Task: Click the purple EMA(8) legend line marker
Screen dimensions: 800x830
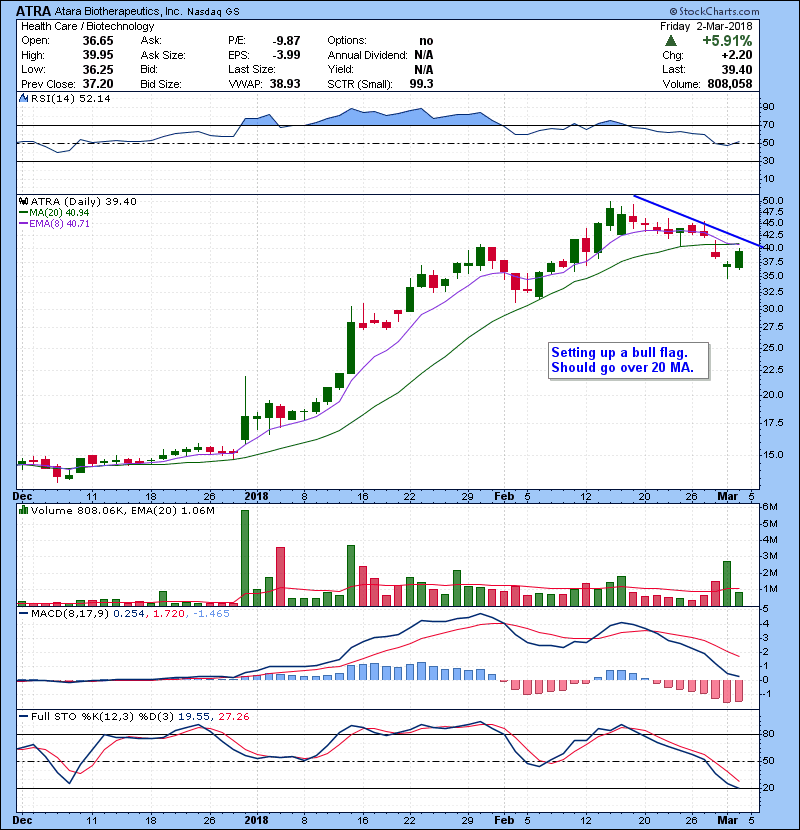Action: (23, 224)
